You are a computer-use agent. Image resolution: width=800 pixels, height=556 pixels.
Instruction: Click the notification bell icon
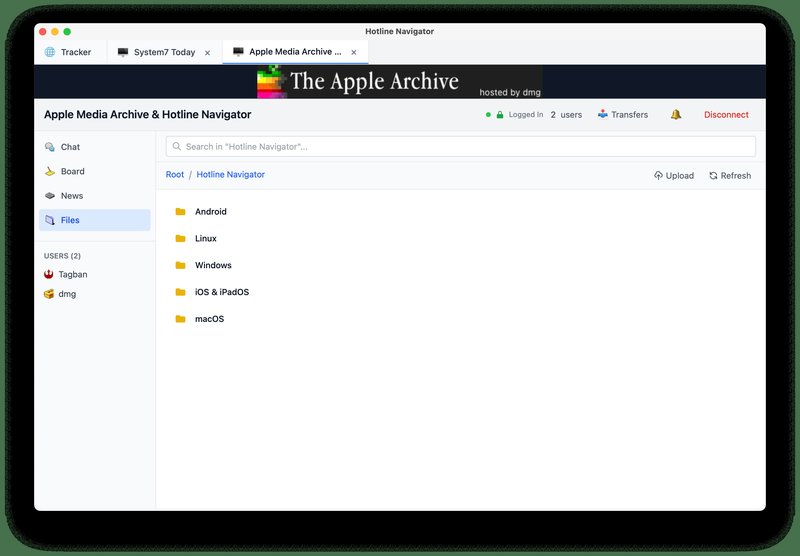click(x=676, y=115)
